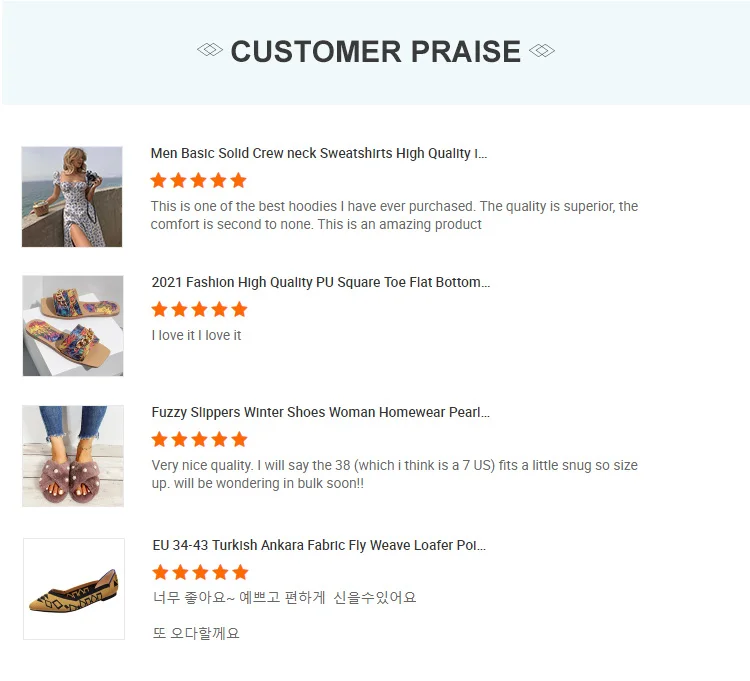Screen dimensions: 750x681
Task: Click the diamond ornament right of Customer Praise
Action: tap(541, 51)
